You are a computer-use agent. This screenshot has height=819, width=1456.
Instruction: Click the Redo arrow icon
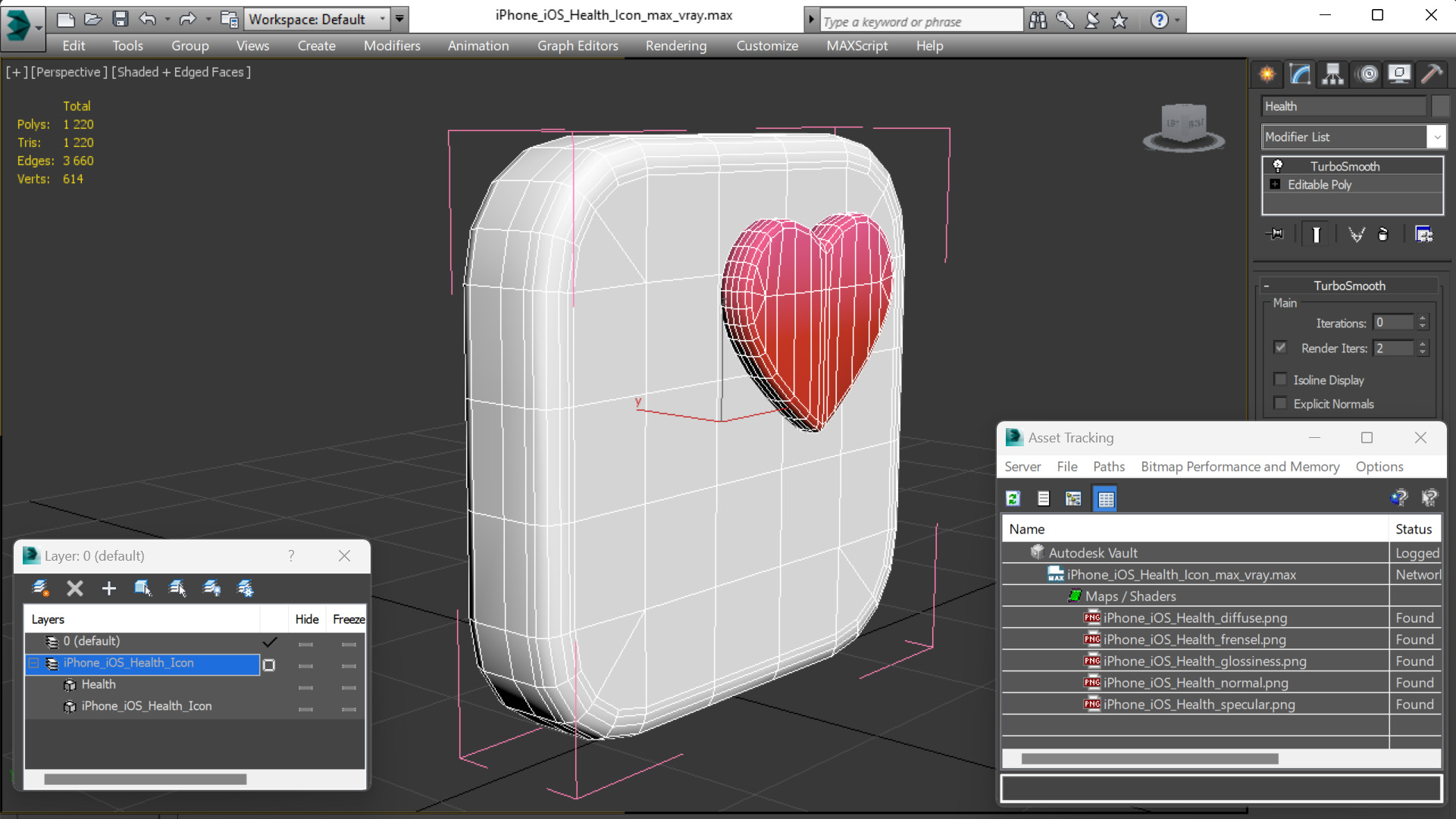[x=187, y=19]
